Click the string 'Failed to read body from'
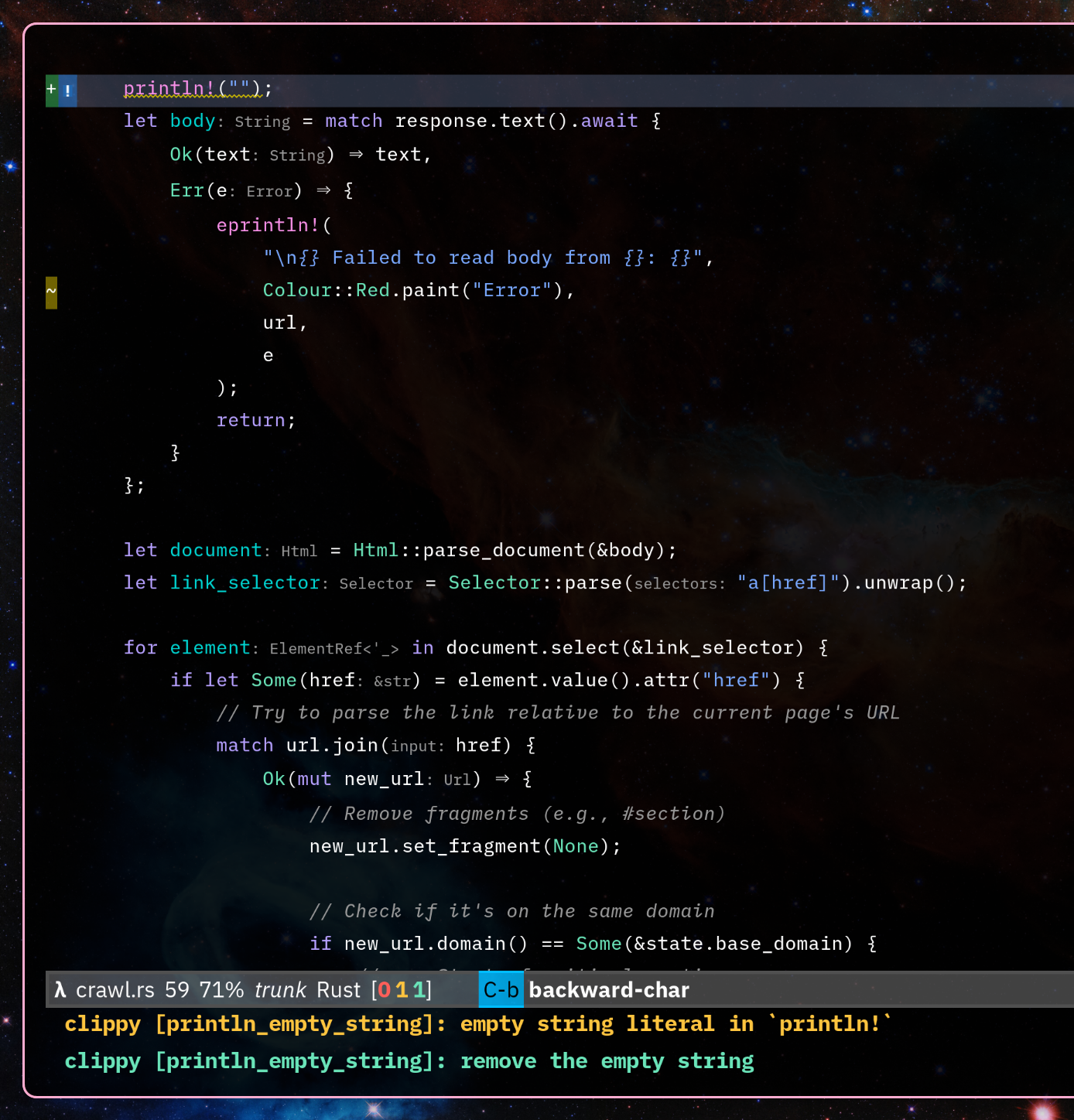The height and width of the screenshot is (1120, 1074). [x=471, y=258]
